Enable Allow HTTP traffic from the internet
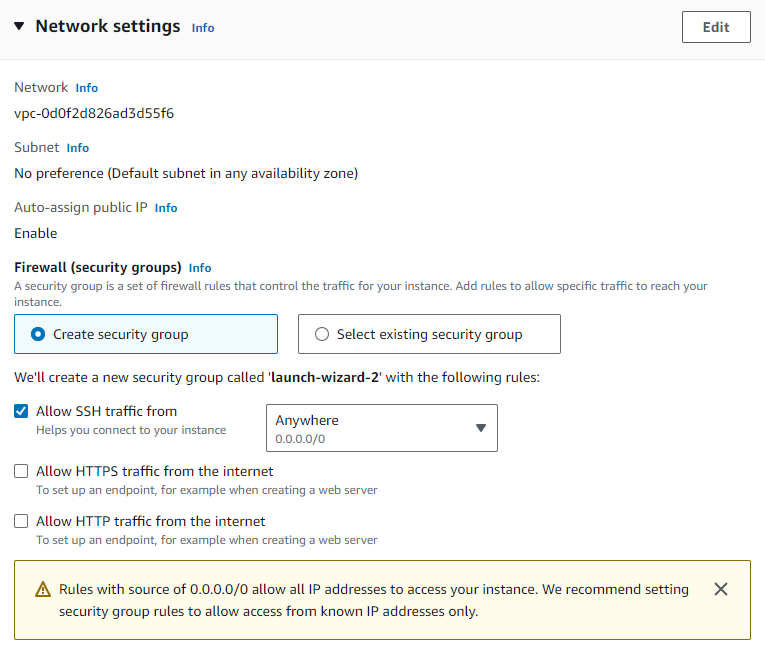Screen dimensions: 765x646 pyautogui.click(x=21, y=521)
